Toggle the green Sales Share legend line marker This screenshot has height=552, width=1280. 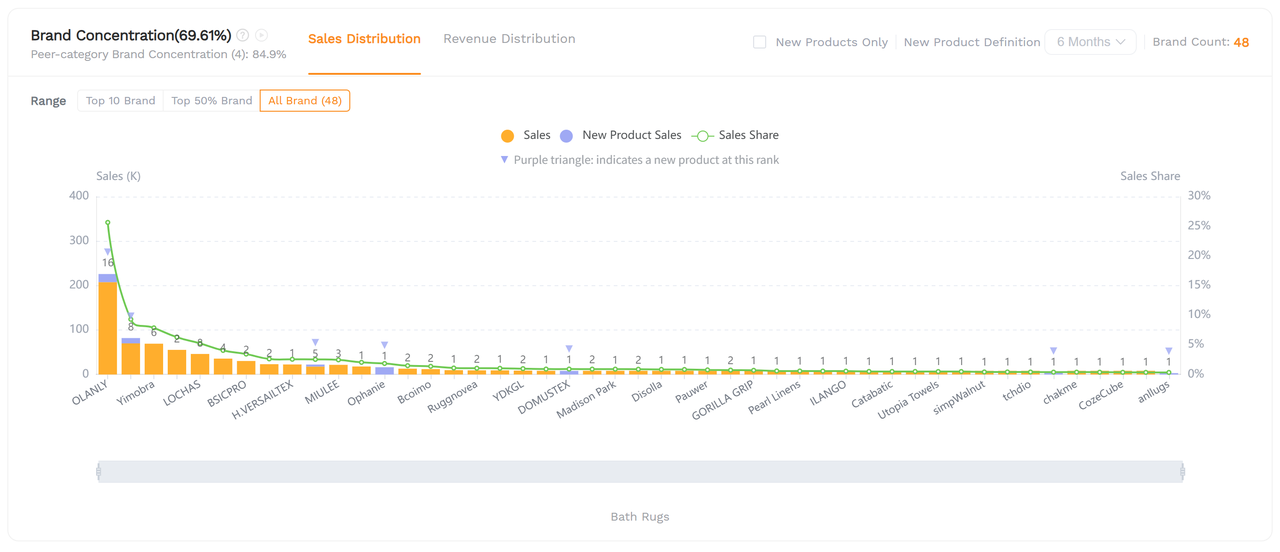tap(702, 136)
